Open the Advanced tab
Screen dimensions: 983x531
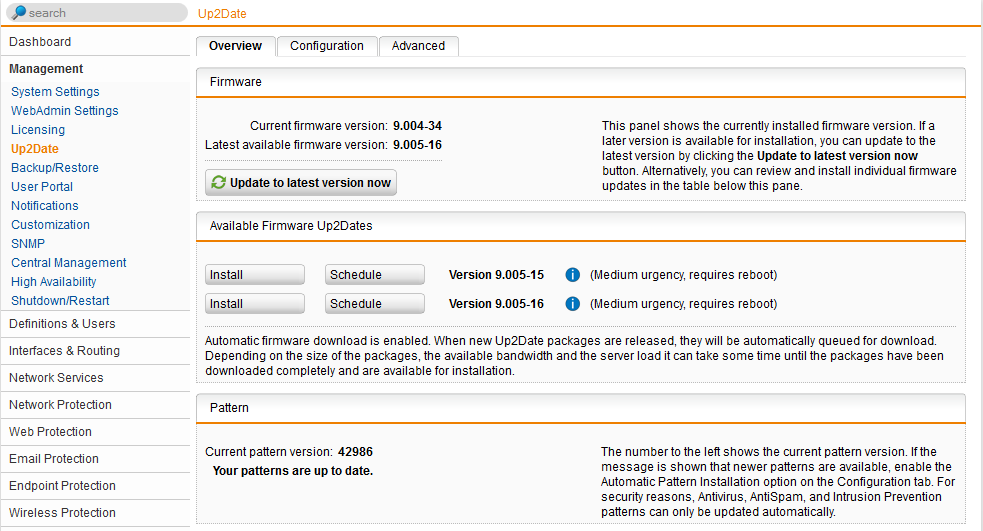(418, 46)
